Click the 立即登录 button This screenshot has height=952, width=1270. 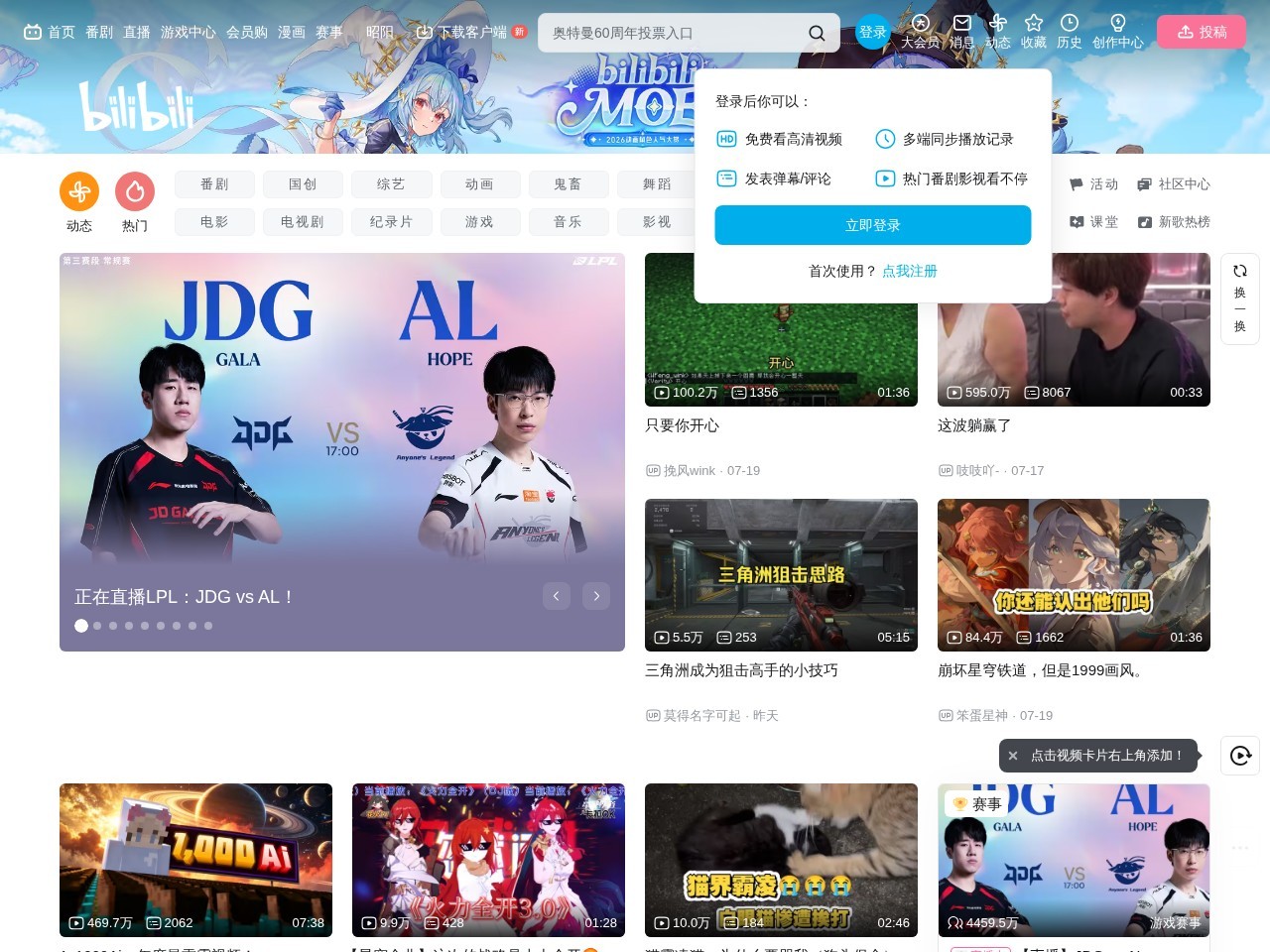click(x=873, y=225)
